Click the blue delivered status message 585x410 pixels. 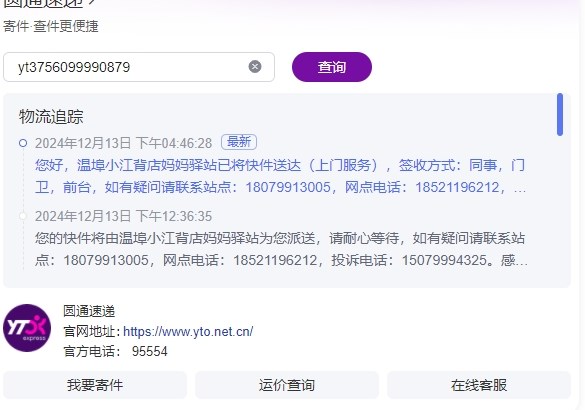coord(281,176)
